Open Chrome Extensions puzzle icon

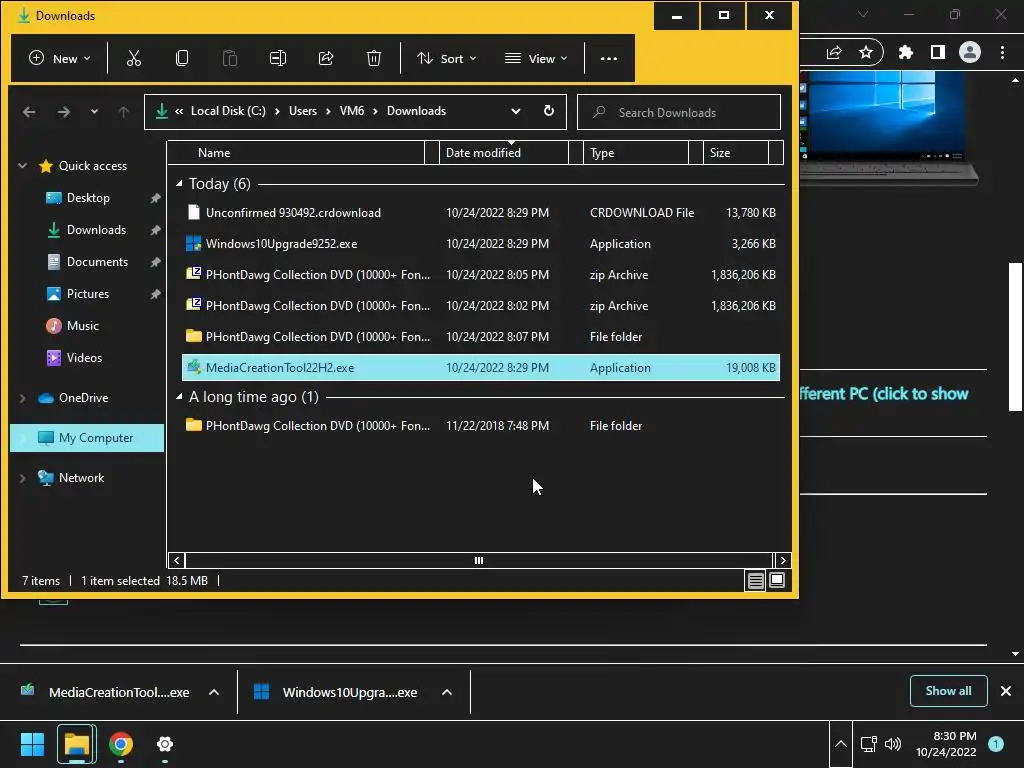[x=905, y=52]
